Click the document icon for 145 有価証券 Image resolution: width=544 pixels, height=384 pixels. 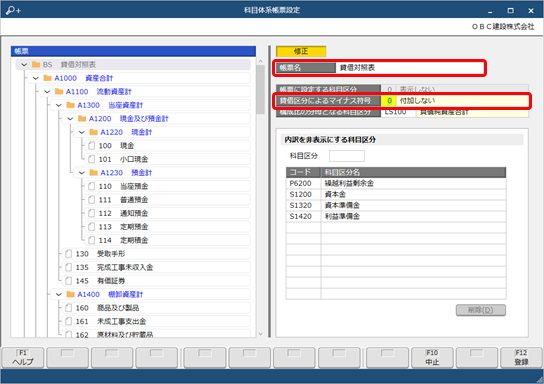[68, 281]
